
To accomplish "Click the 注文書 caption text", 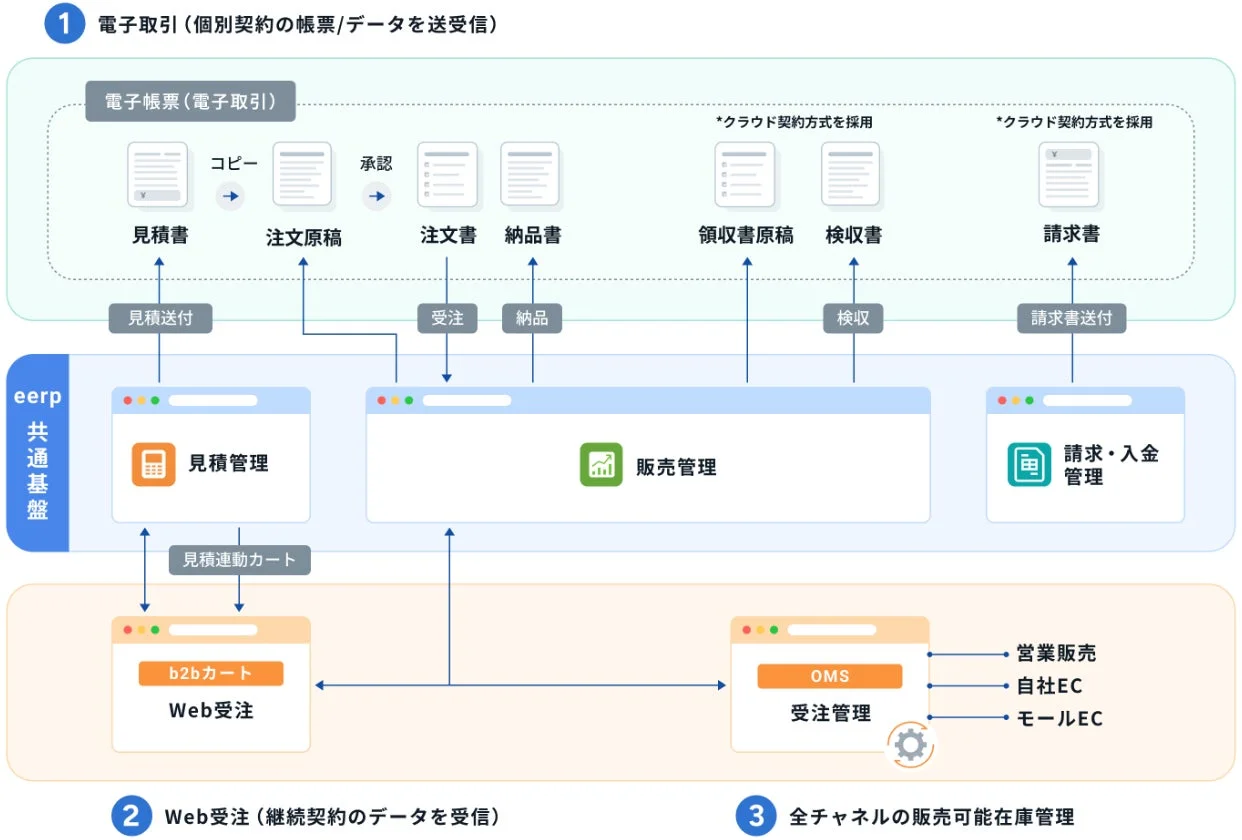I will [x=448, y=236].
